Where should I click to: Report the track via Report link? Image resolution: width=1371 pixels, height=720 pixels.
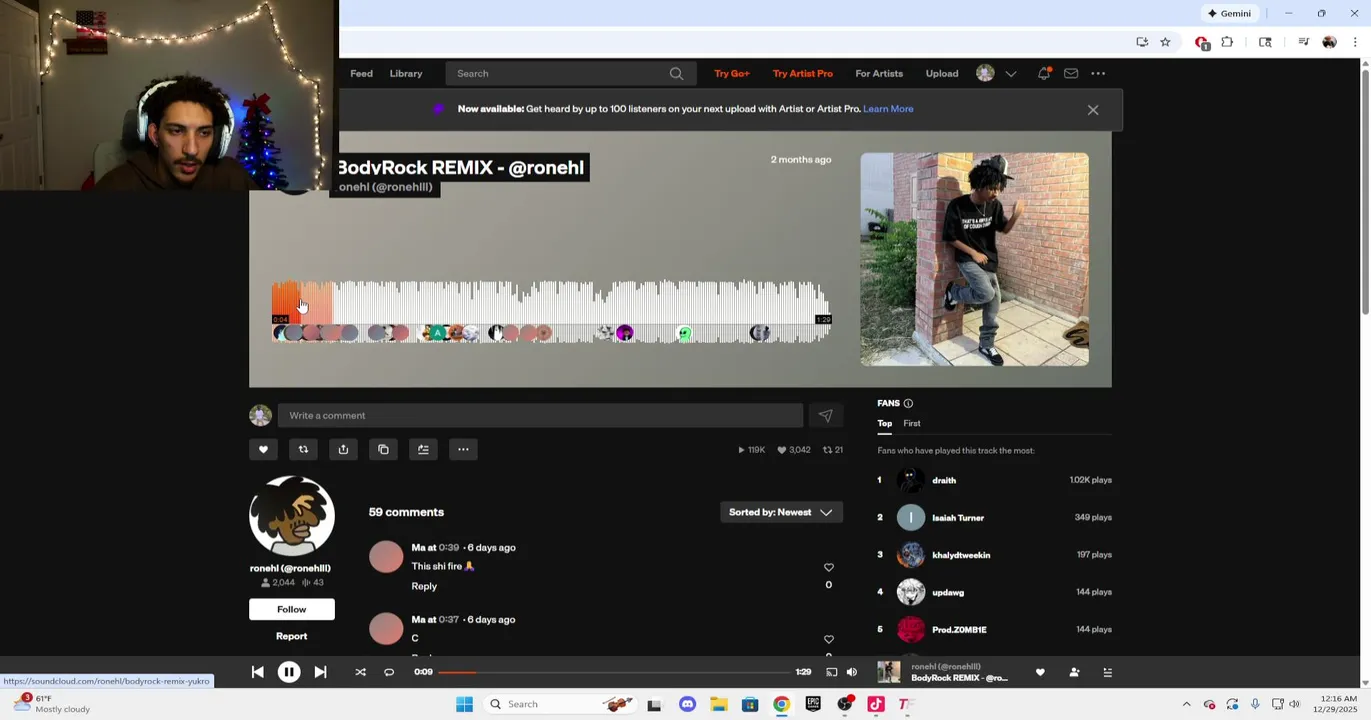292,636
